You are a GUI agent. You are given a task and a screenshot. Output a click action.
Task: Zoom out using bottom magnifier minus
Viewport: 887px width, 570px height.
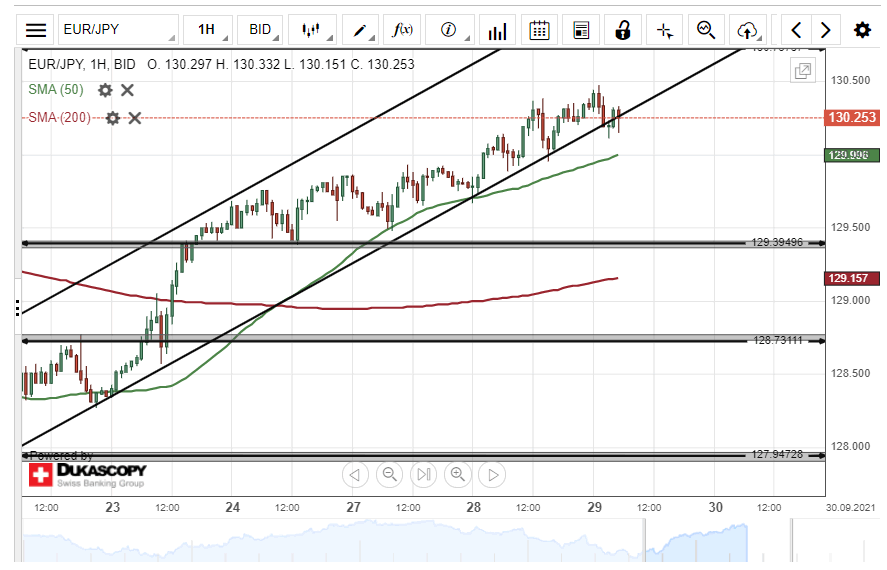tap(390, 474)
